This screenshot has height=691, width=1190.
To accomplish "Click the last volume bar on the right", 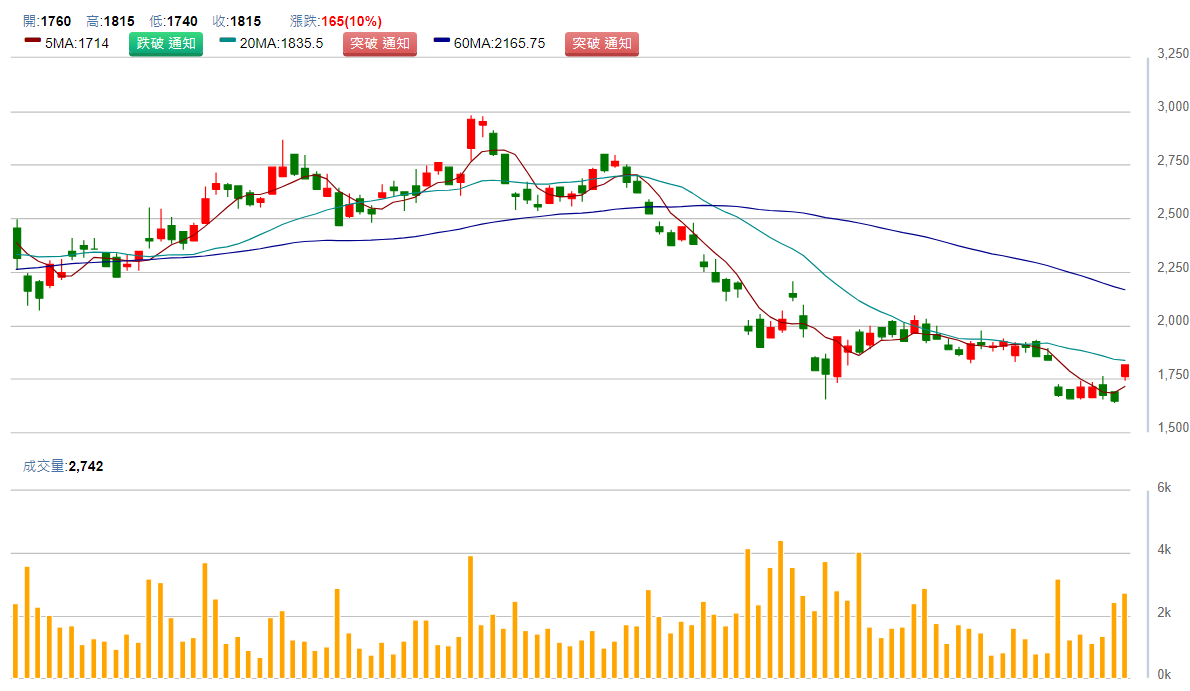I will click(x=1125, y=636).
